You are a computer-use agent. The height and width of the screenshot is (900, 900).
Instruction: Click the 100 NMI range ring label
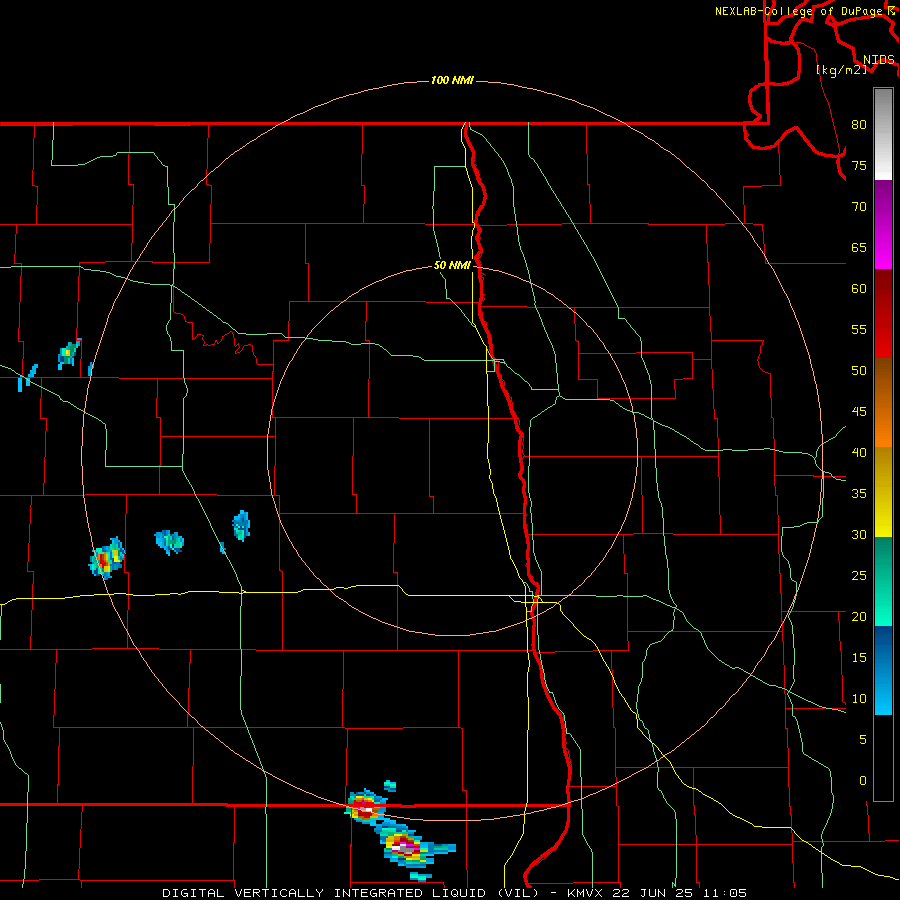coord(452,80)
